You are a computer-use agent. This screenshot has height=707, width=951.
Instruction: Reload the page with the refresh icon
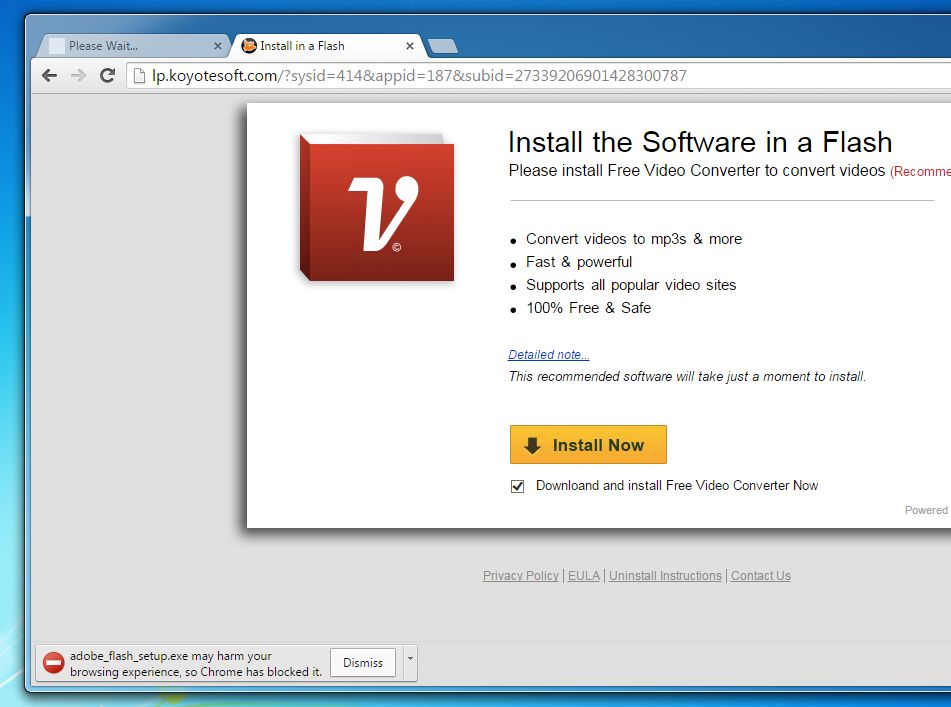pyautogui.click(x=106, y=75)
